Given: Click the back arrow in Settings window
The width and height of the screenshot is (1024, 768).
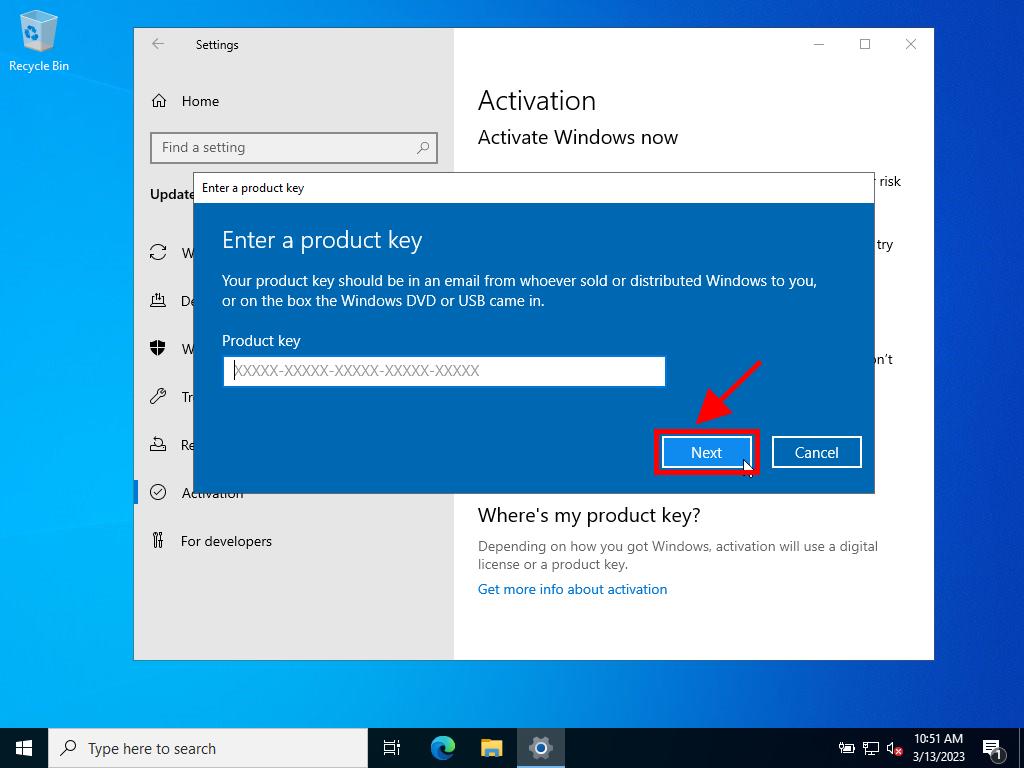Looking at the screenshot, I should (158, 44).
